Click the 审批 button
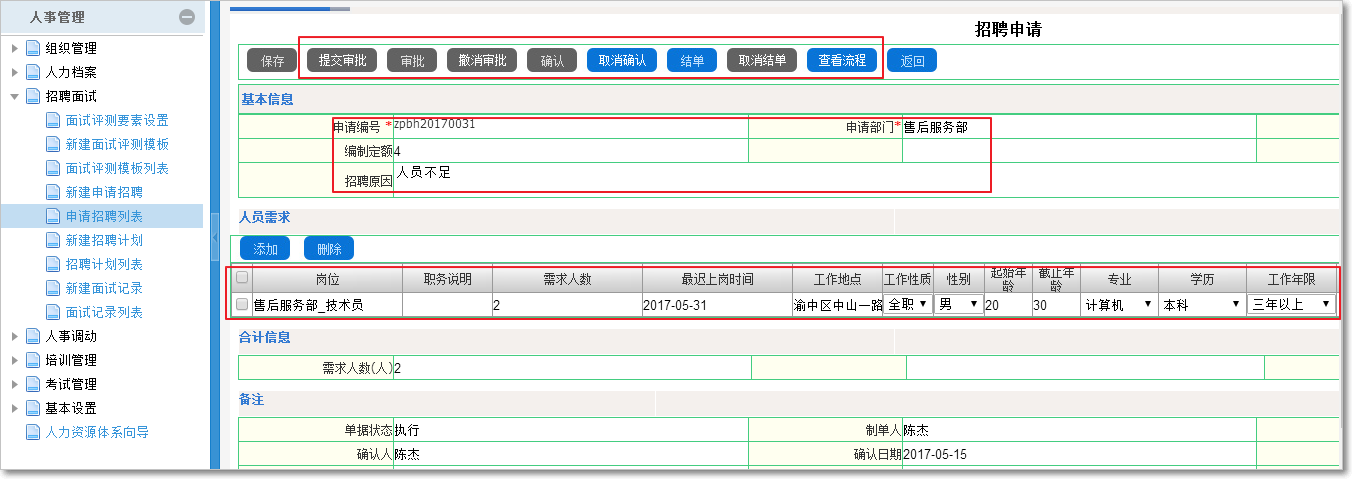This screenshot has height=479, width=1352. coord(412,60)
